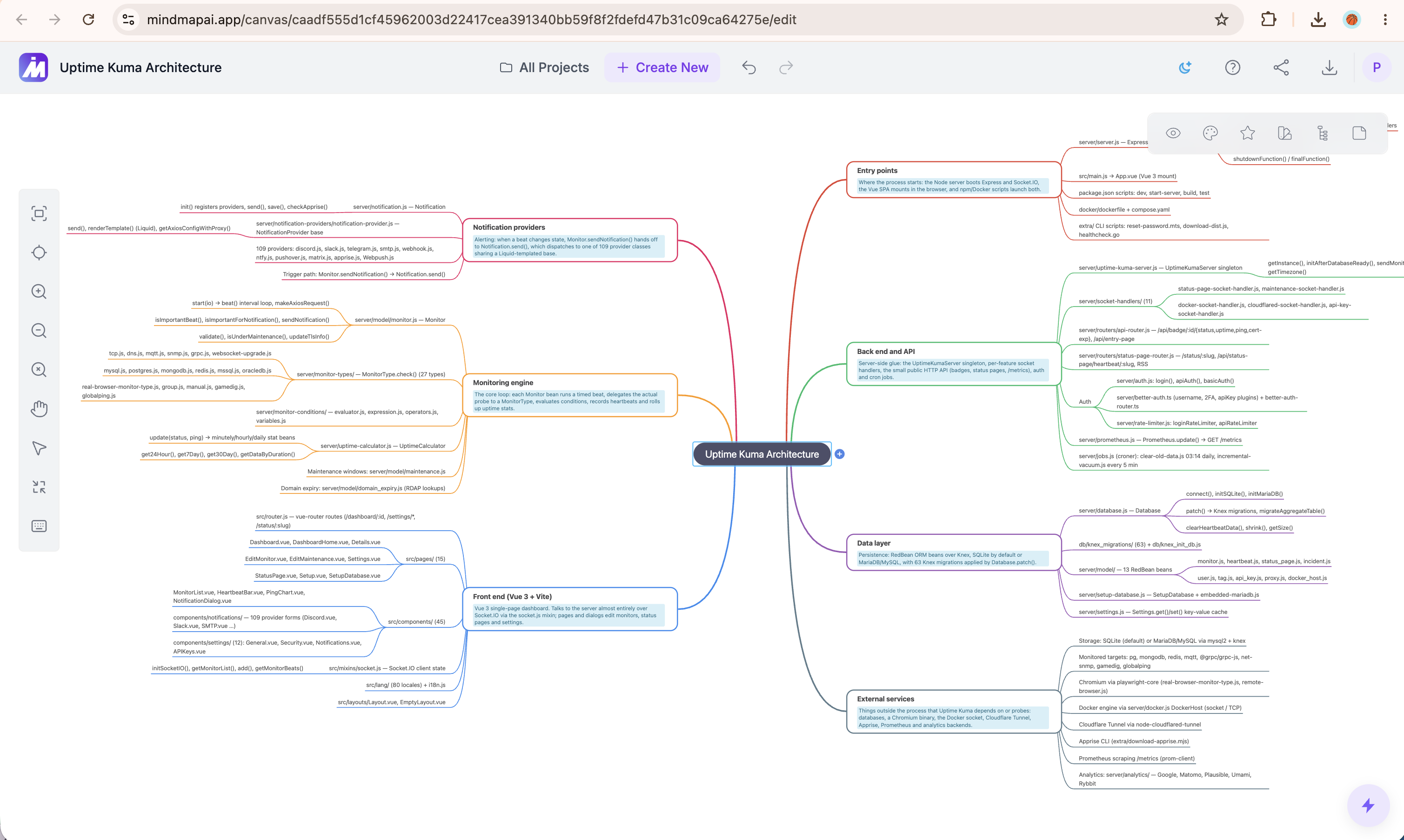The width and height of the screenshot is (1404, 840).
Task: Change layout with the tree structure icon
Action: tap(1323, 133)
